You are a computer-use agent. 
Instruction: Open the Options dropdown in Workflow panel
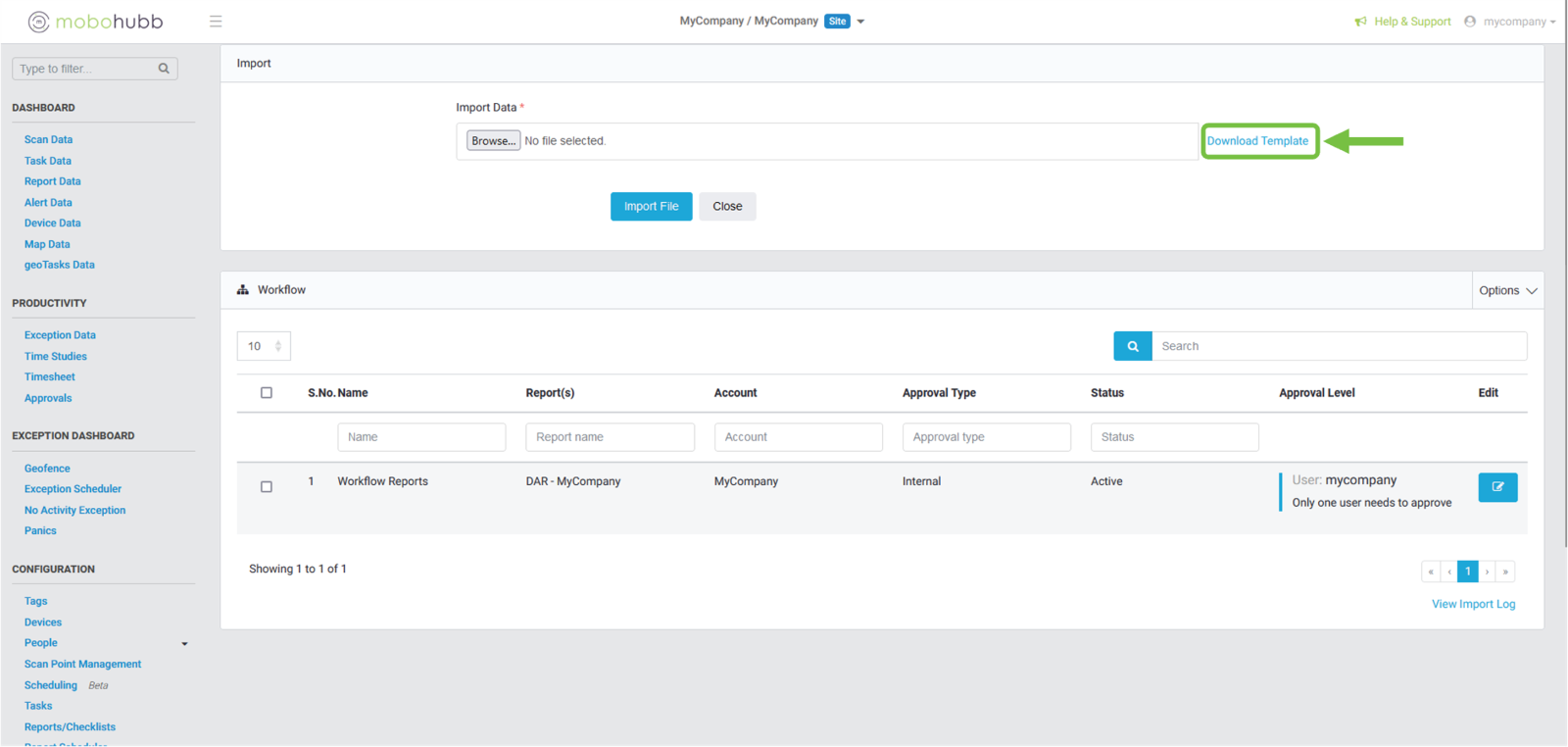click(x=1507, y=291)
